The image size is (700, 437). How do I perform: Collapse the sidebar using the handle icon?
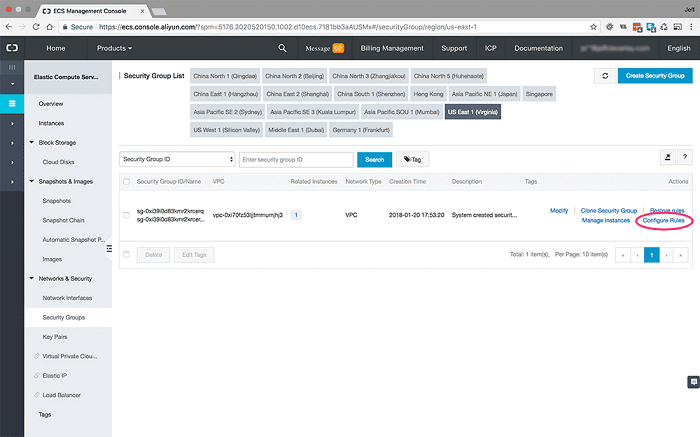coord(109,249)
